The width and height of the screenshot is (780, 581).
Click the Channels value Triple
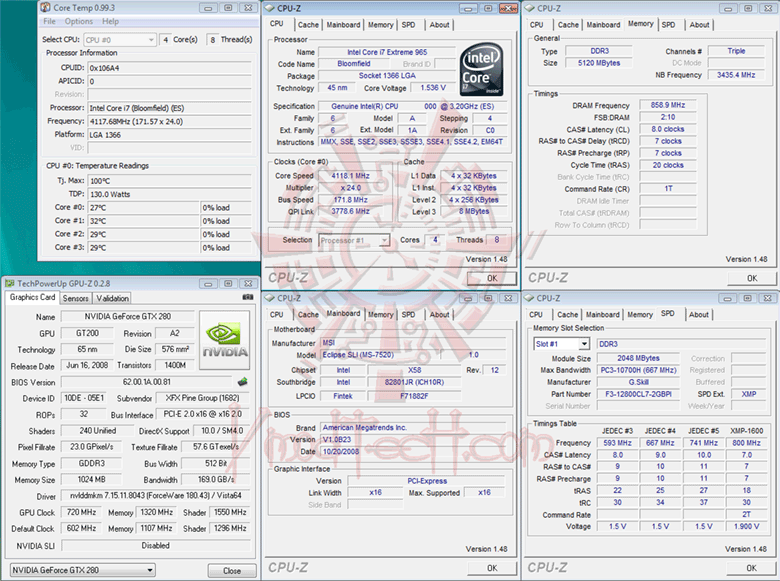tap(736, 51)
